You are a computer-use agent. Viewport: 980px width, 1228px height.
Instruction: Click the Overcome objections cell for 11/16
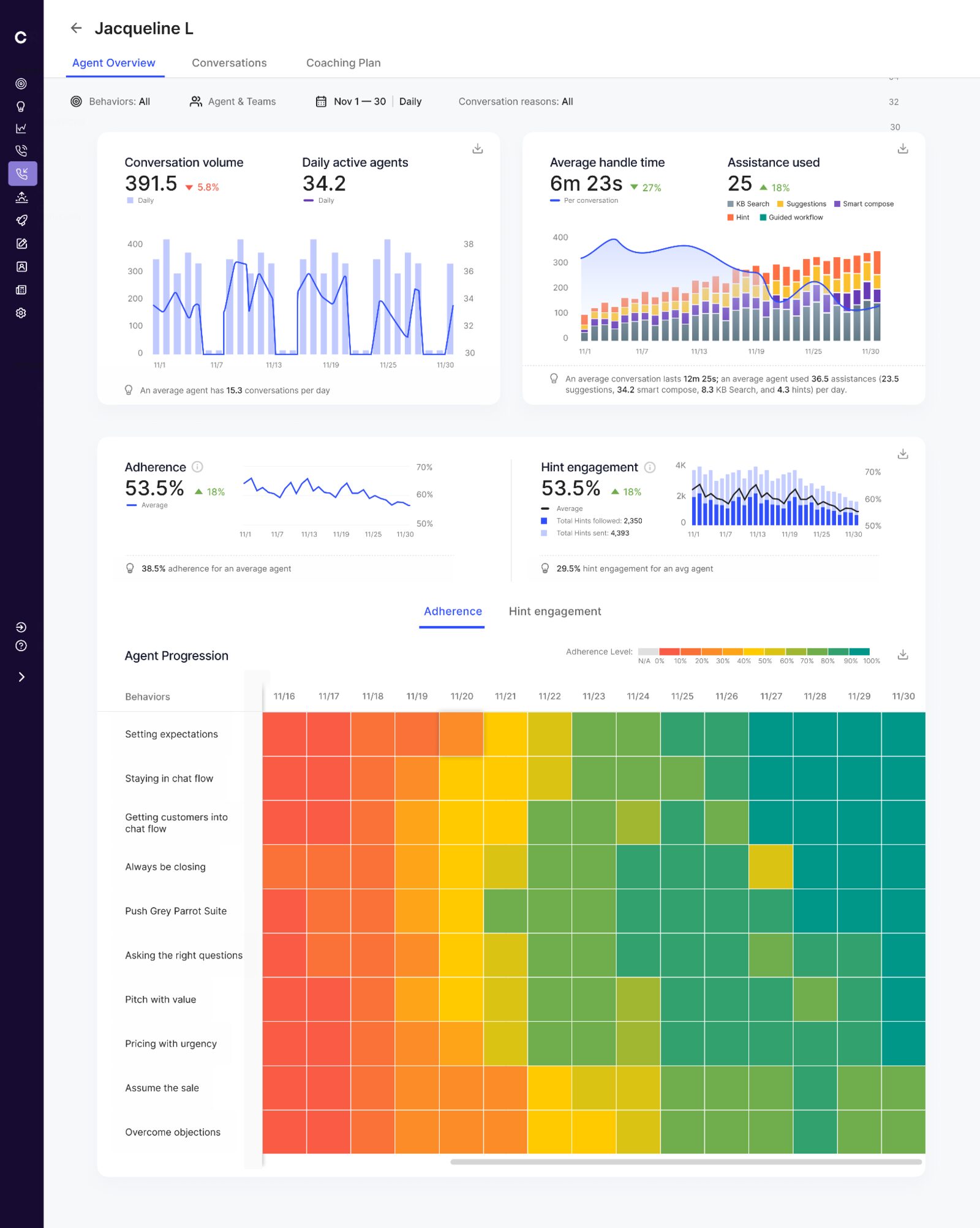click(x=284, y=1132)
